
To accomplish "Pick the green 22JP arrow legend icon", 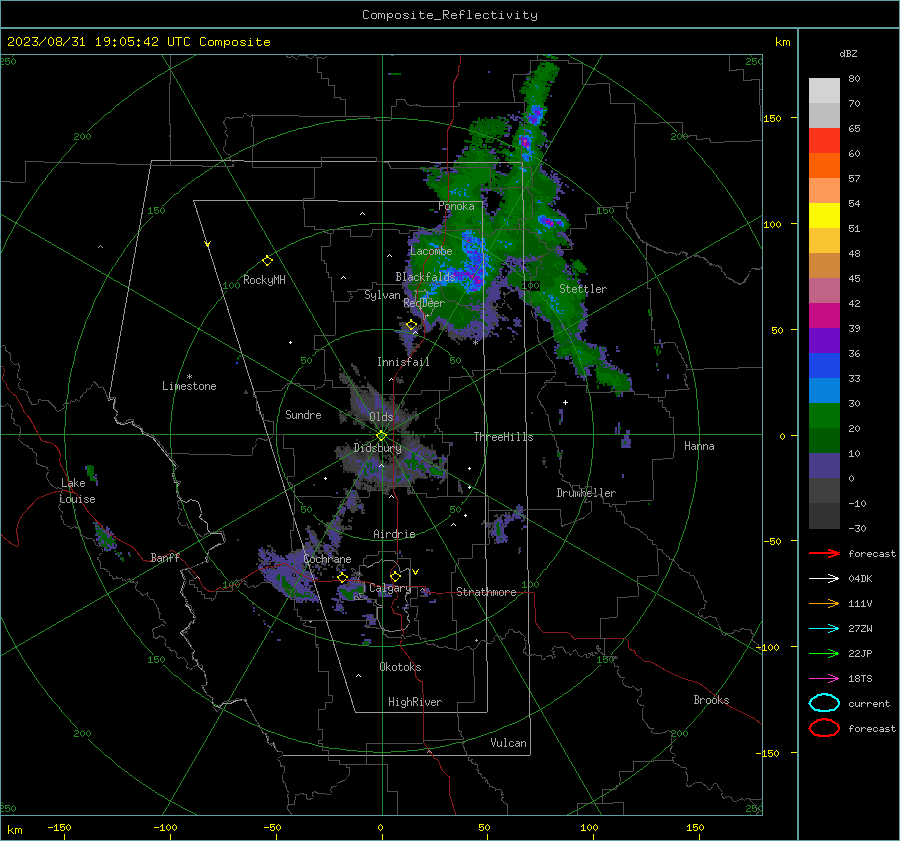I will pyautogui.click(x=824, y=653).
